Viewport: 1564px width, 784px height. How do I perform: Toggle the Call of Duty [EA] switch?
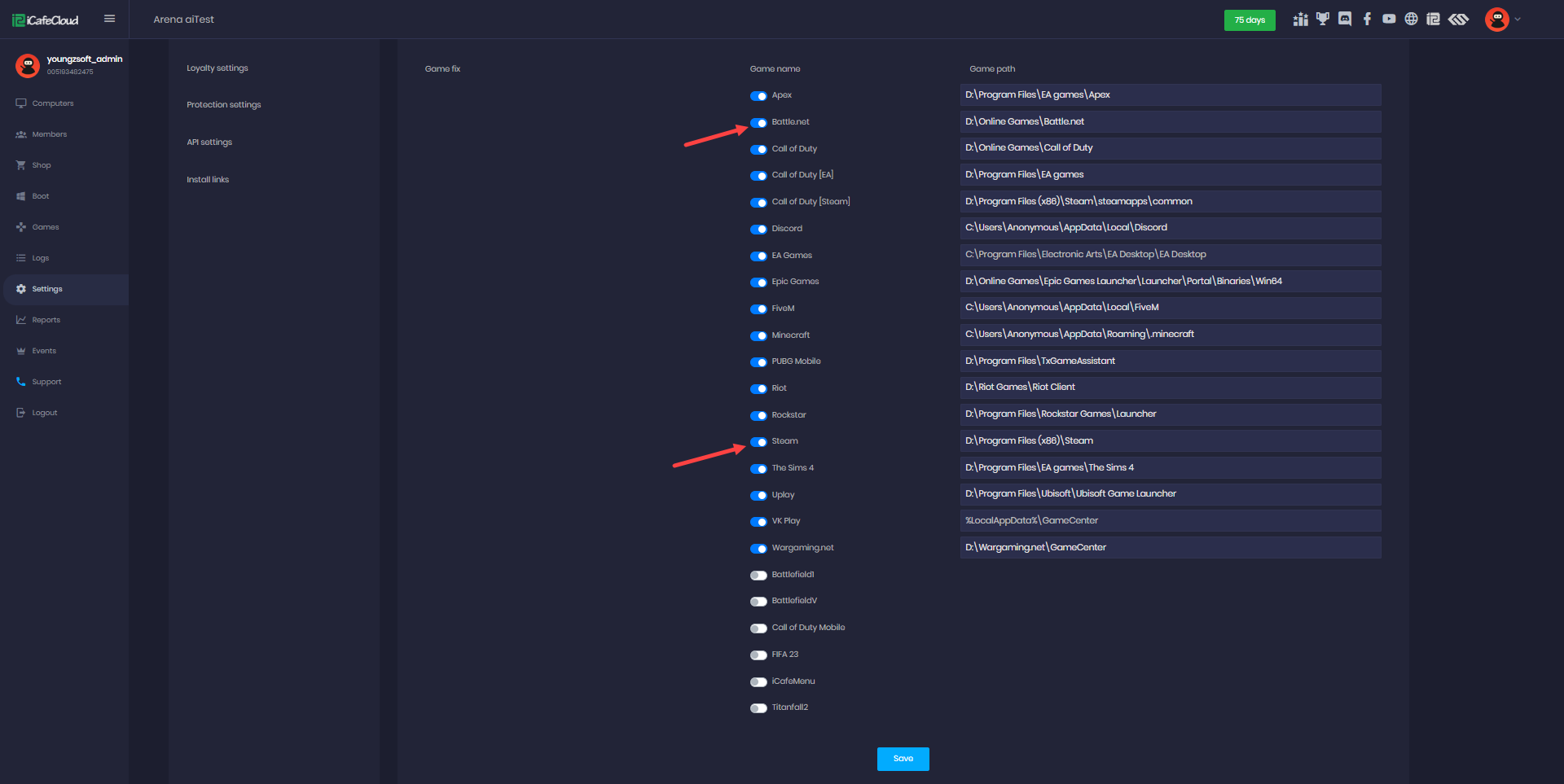(758, 176)
